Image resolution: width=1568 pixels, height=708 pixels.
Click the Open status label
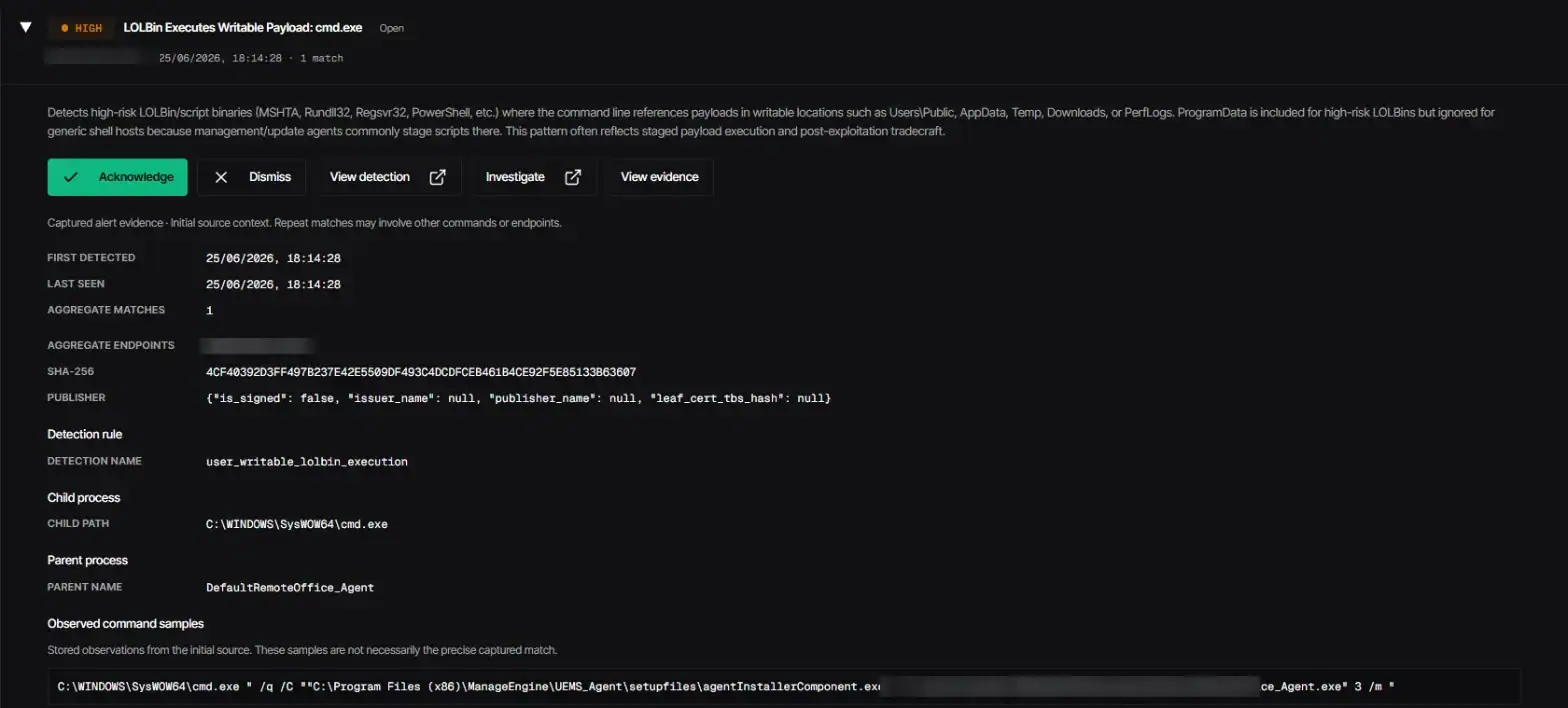tap(392, 28)
